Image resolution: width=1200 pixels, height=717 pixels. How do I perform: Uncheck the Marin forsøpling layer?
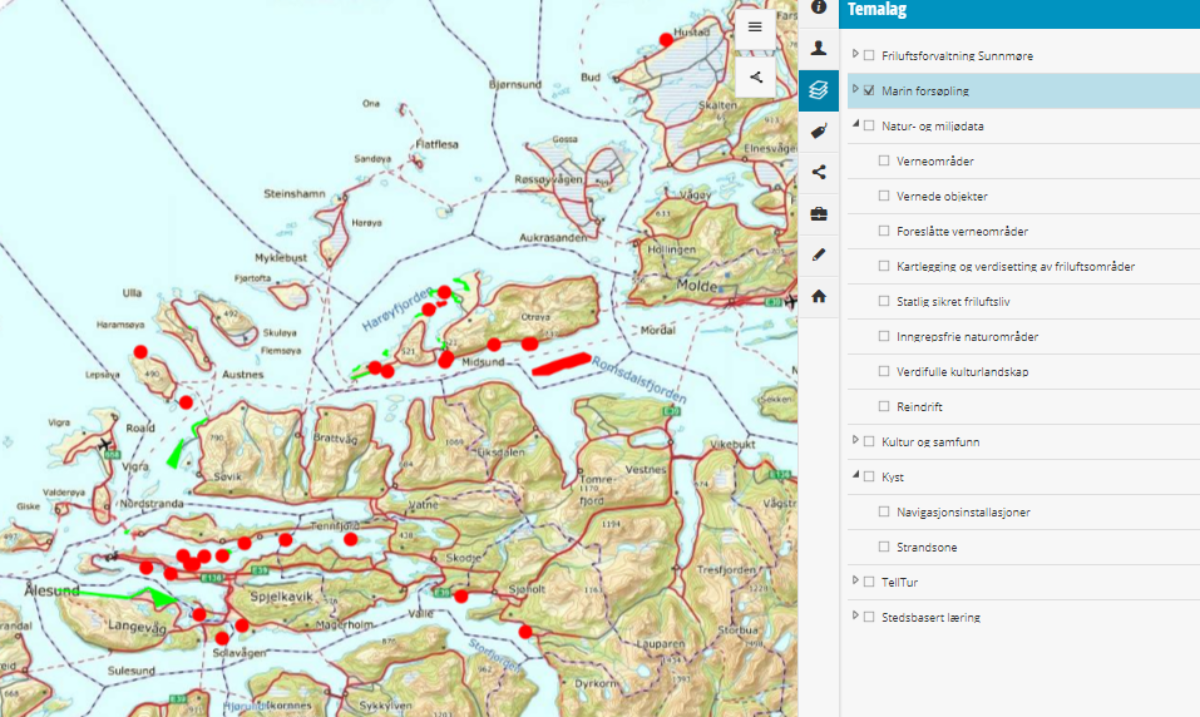click(x=869, y=91)
